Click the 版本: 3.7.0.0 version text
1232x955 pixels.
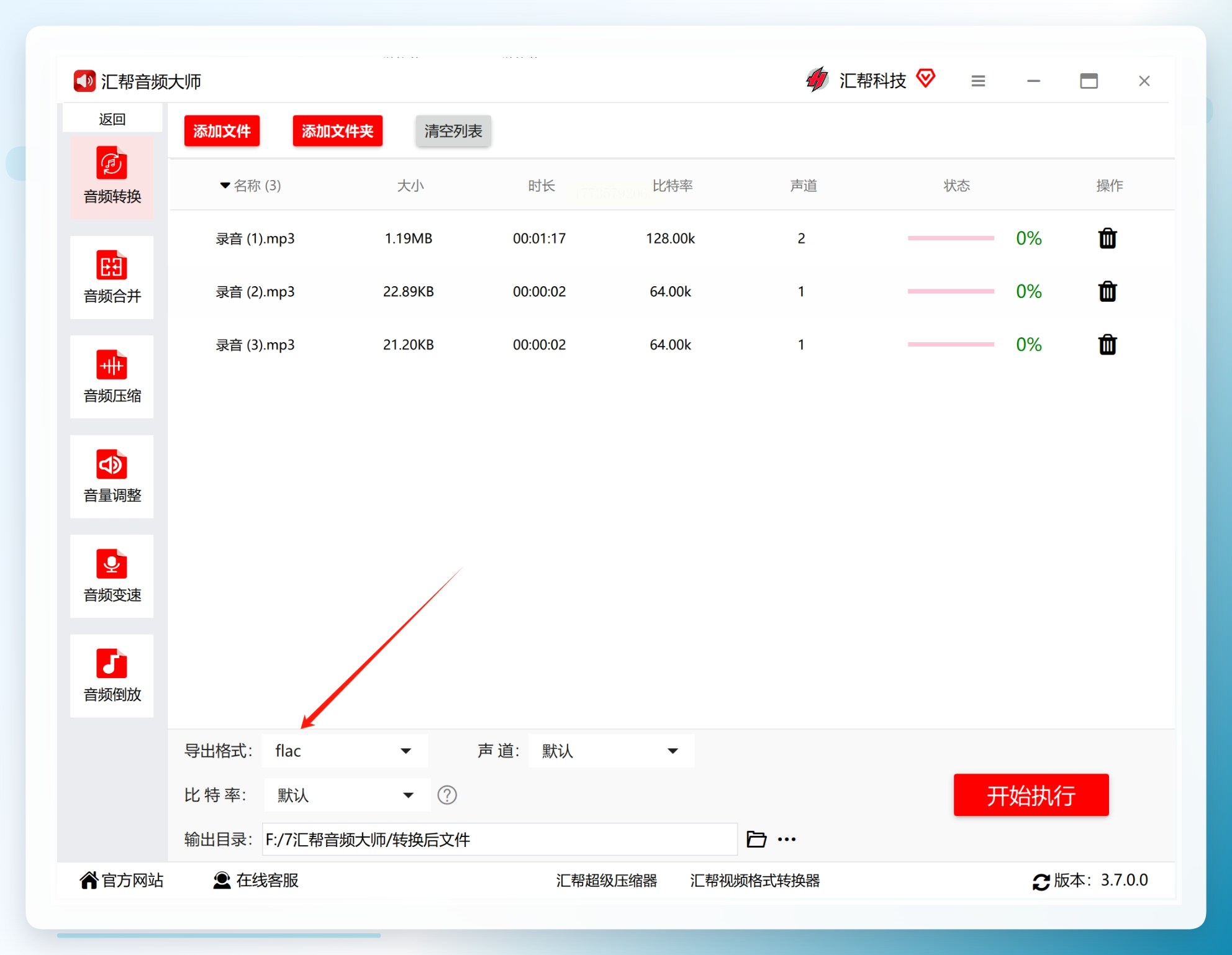tap(1101, 880)
